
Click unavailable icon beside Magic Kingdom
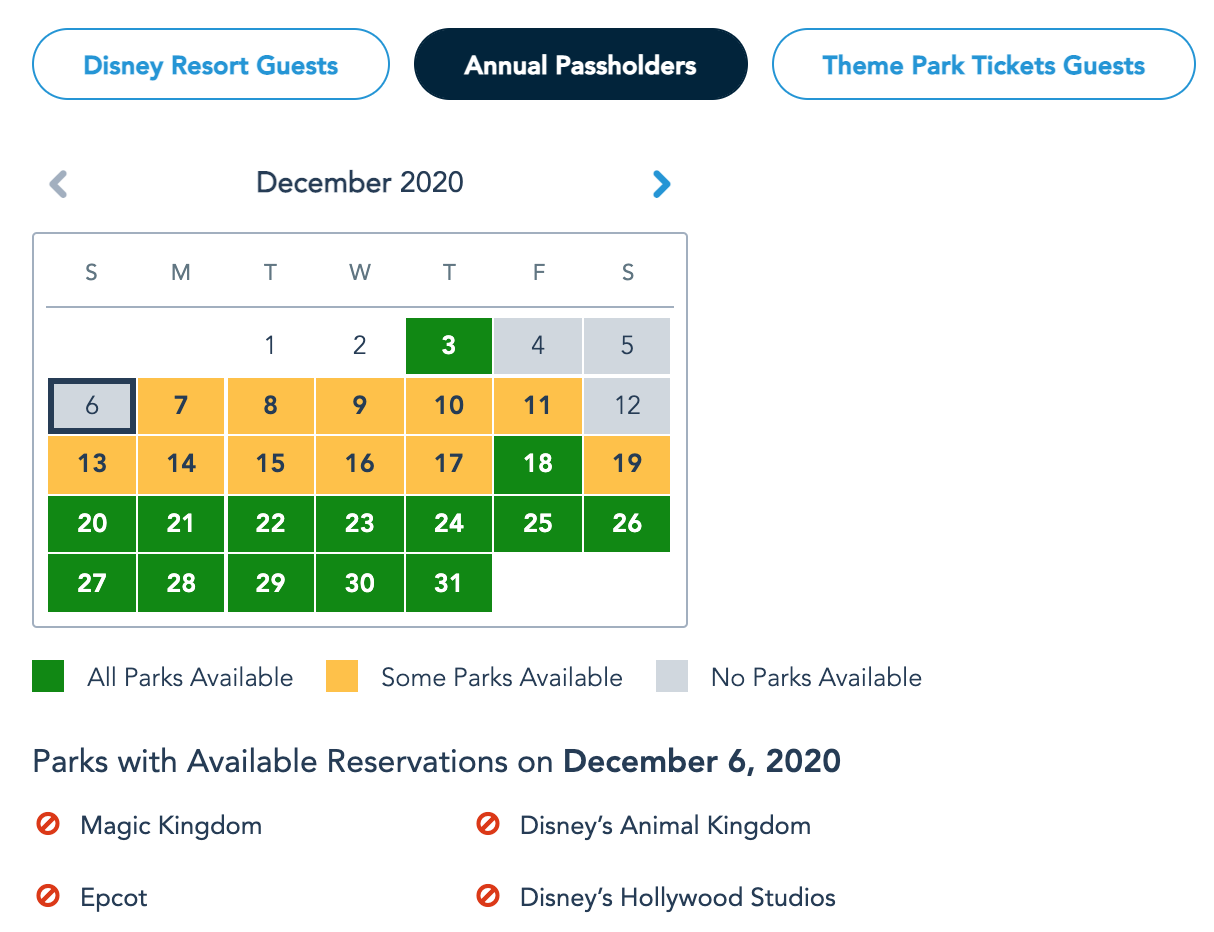[x=47, y=825]
